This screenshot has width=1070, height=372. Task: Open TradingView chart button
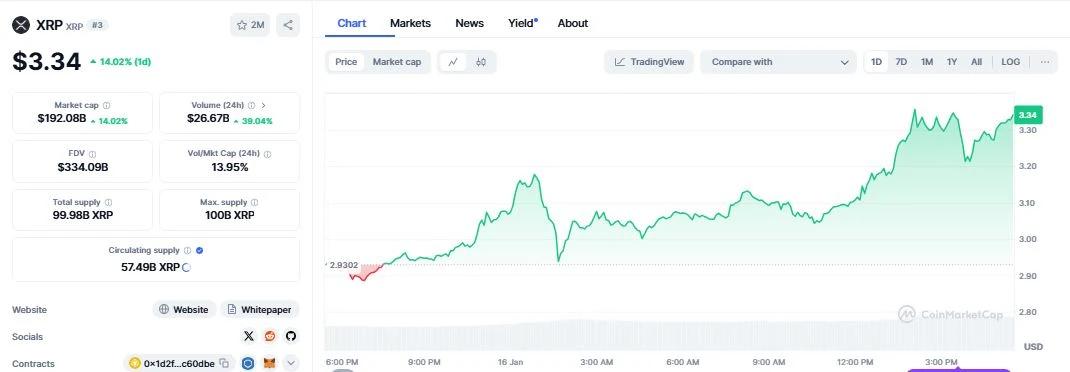click(649, 62)
